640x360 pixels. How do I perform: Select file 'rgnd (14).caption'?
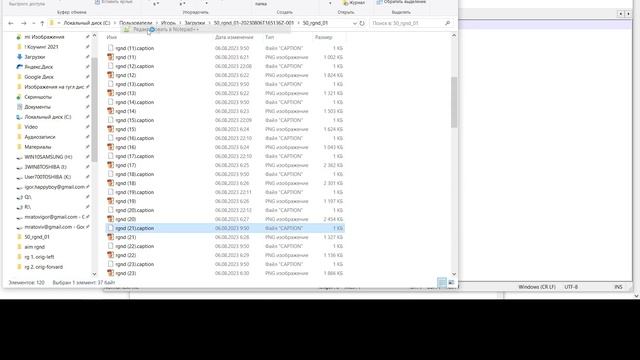134,102
